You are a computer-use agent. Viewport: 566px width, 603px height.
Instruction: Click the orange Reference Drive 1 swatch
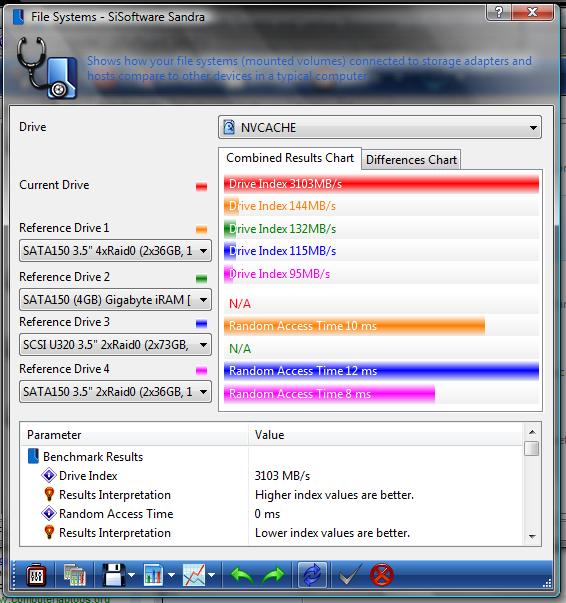[201, 230]
